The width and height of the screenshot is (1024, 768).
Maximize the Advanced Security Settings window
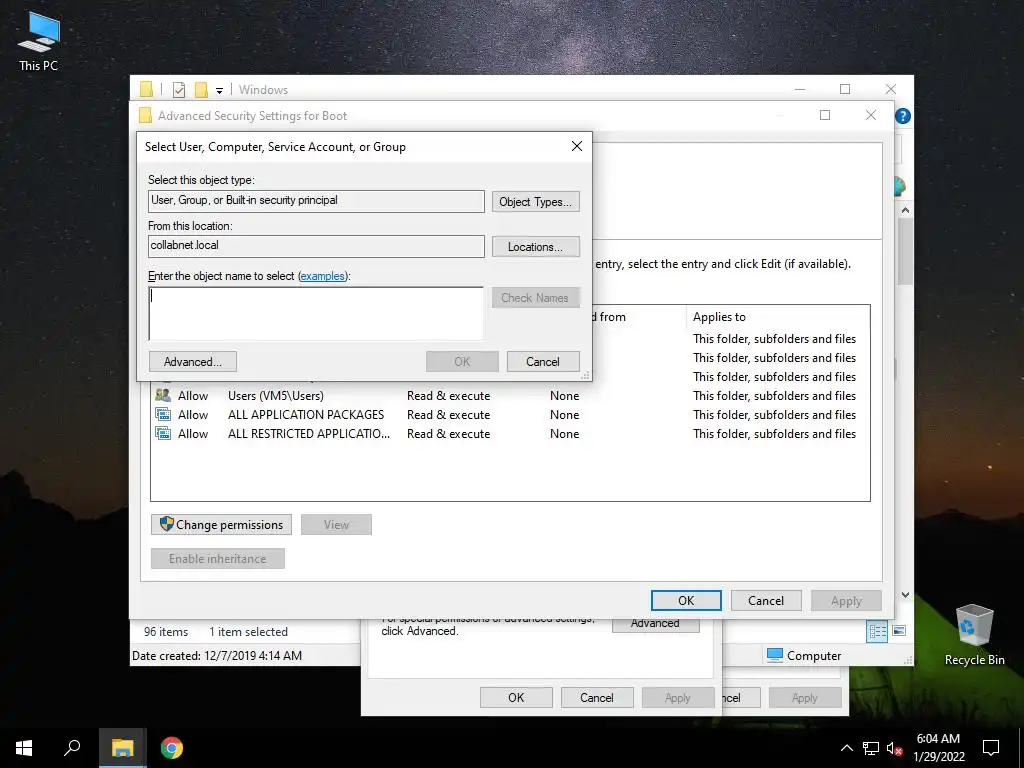(x=825, y=116)
